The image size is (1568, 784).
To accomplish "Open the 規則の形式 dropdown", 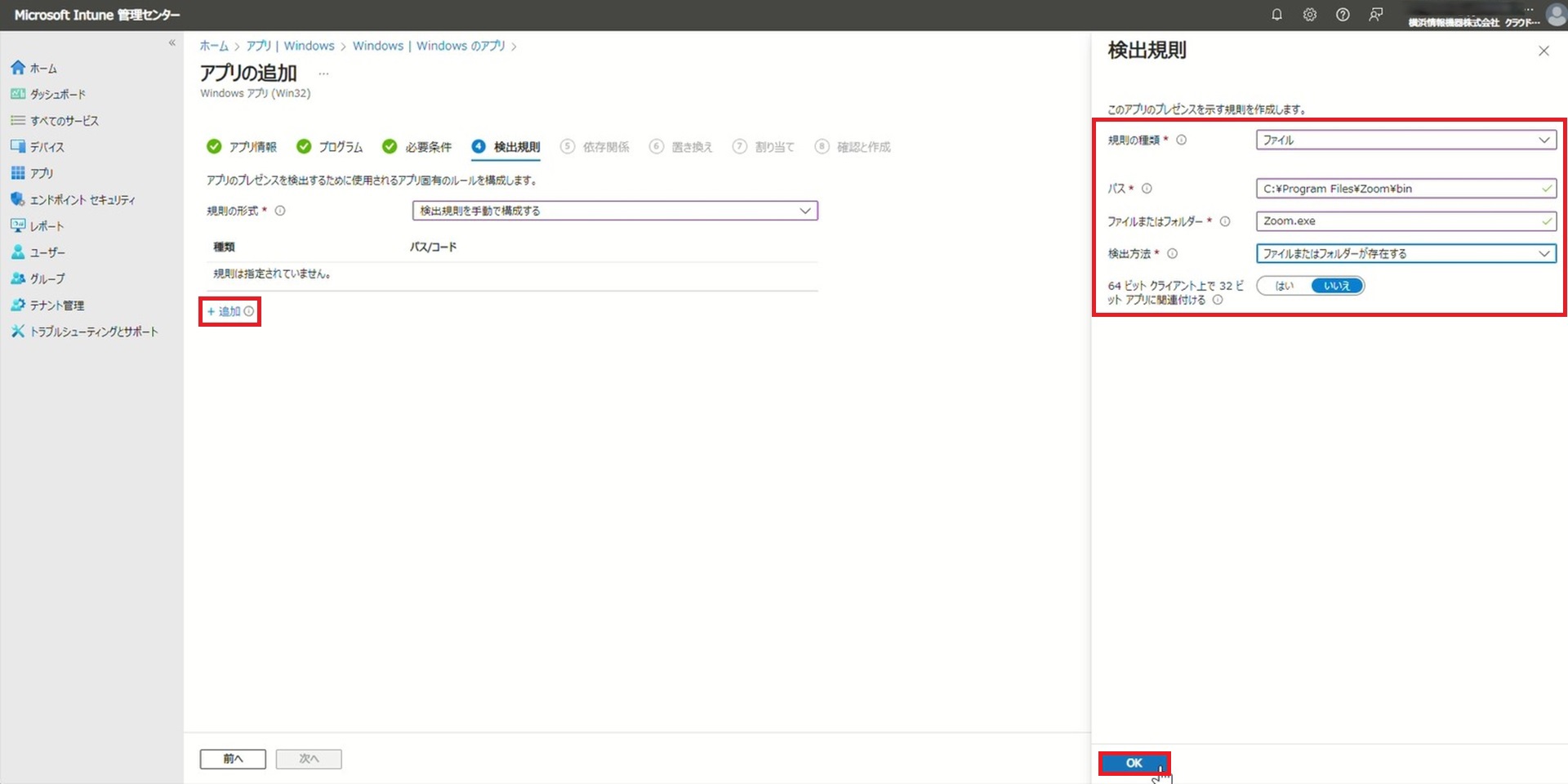I will coord(615,211).
